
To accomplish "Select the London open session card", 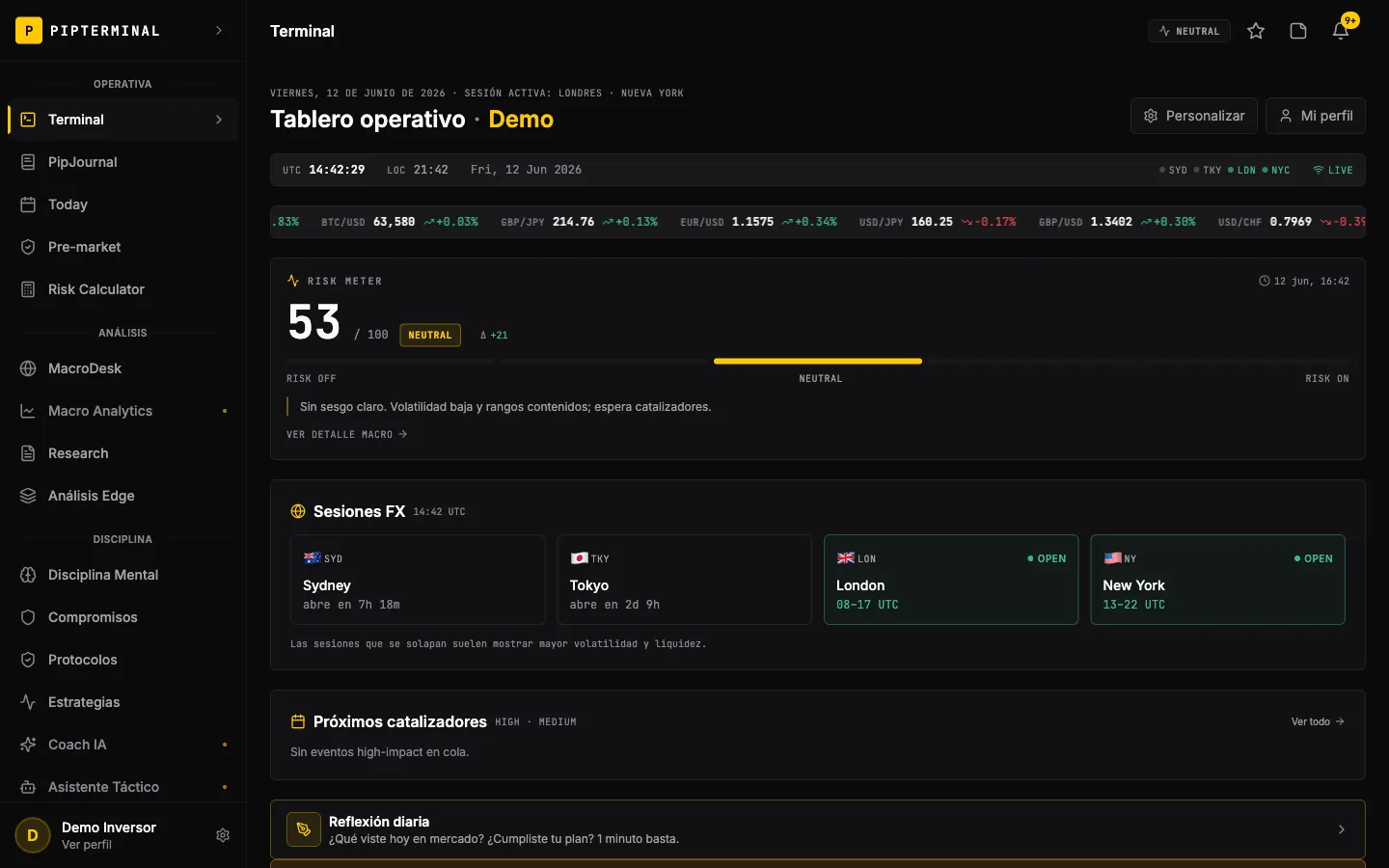I will click(x=951, y=580).
